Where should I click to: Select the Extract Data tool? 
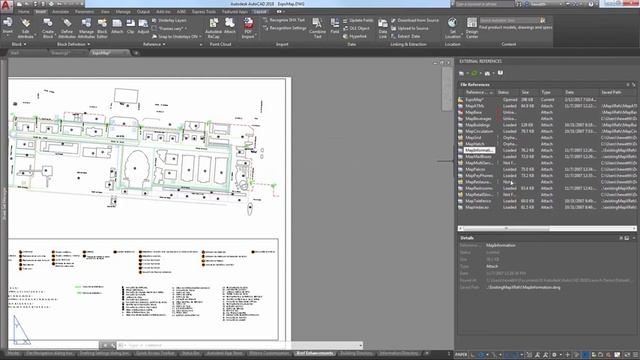(x=405, y=36)
